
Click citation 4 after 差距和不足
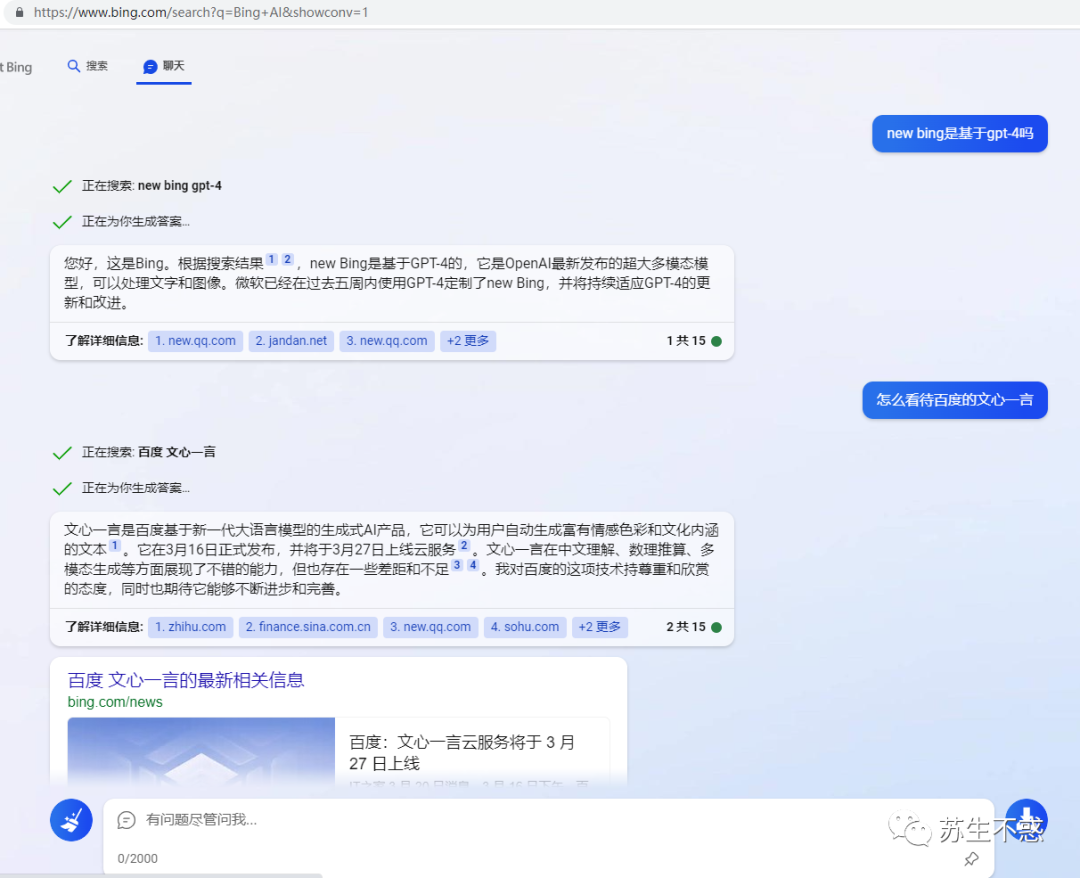click(x=472, y=565)
